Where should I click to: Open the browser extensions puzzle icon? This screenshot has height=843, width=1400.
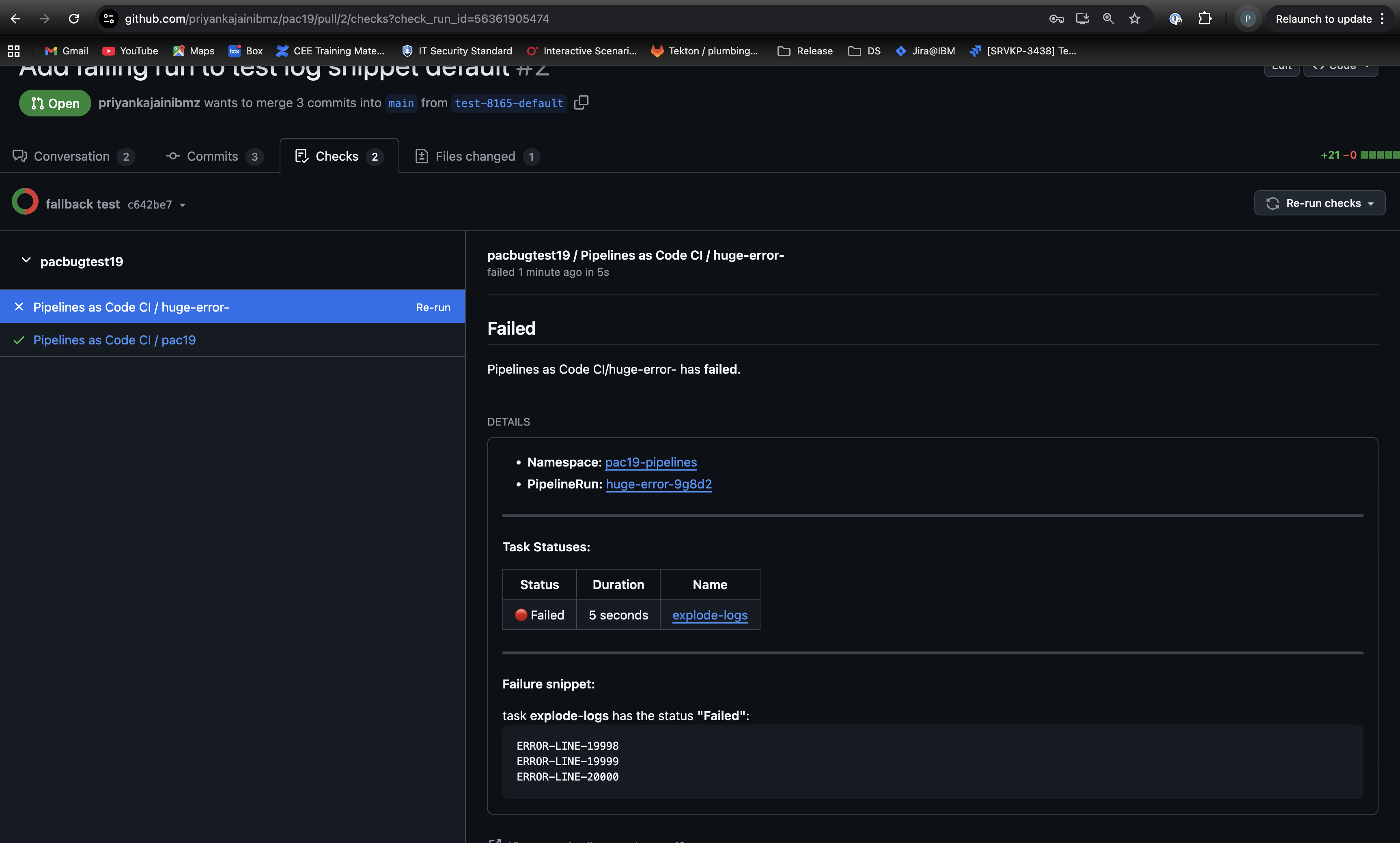(x=1204, y=19)
